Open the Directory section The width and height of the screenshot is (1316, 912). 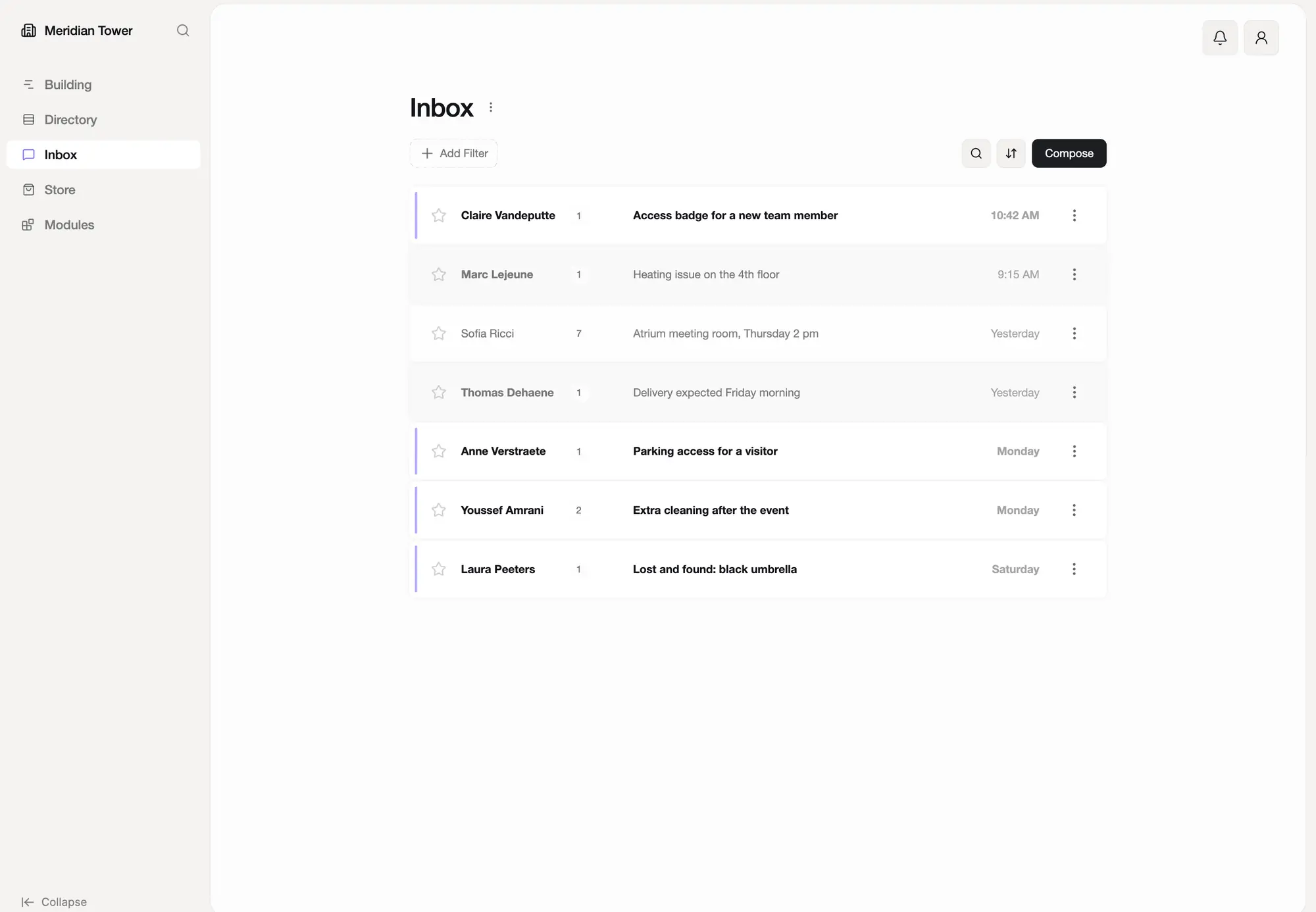coord(103,120)
